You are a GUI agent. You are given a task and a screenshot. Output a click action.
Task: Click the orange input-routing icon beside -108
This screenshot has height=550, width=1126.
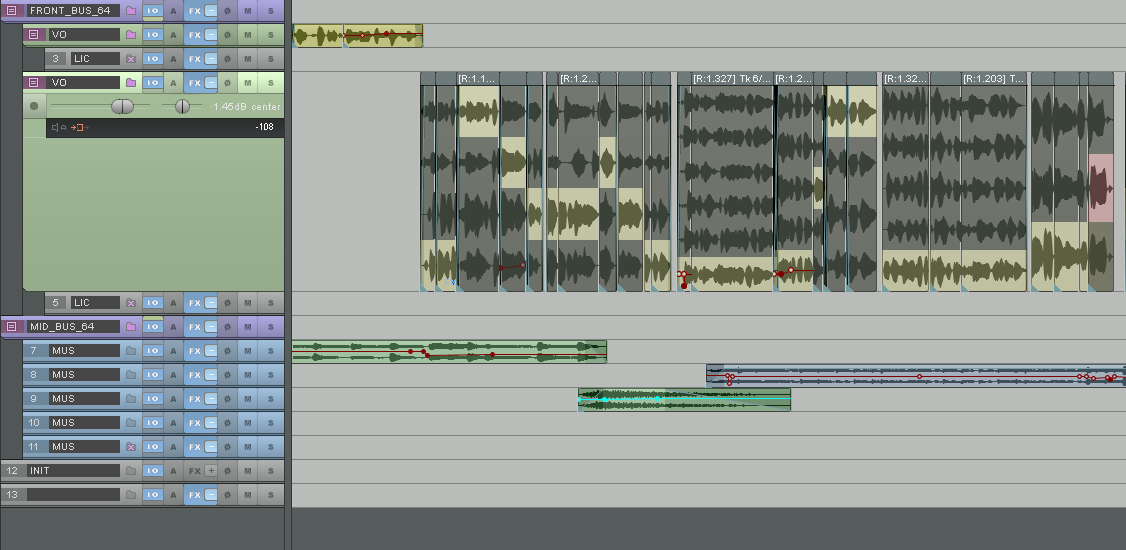(79, 128)
